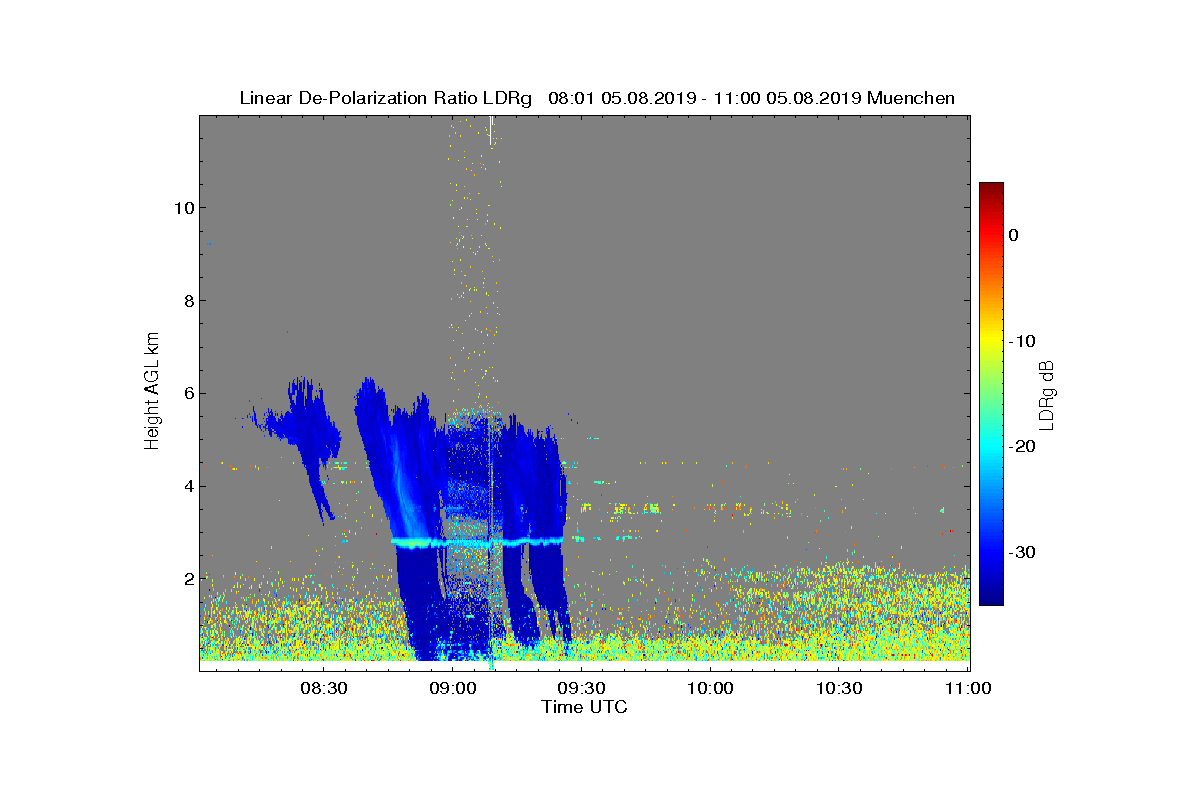The image size is (1200, 800).
Task: Click the height tick label 2
Action: click(187, 579)
